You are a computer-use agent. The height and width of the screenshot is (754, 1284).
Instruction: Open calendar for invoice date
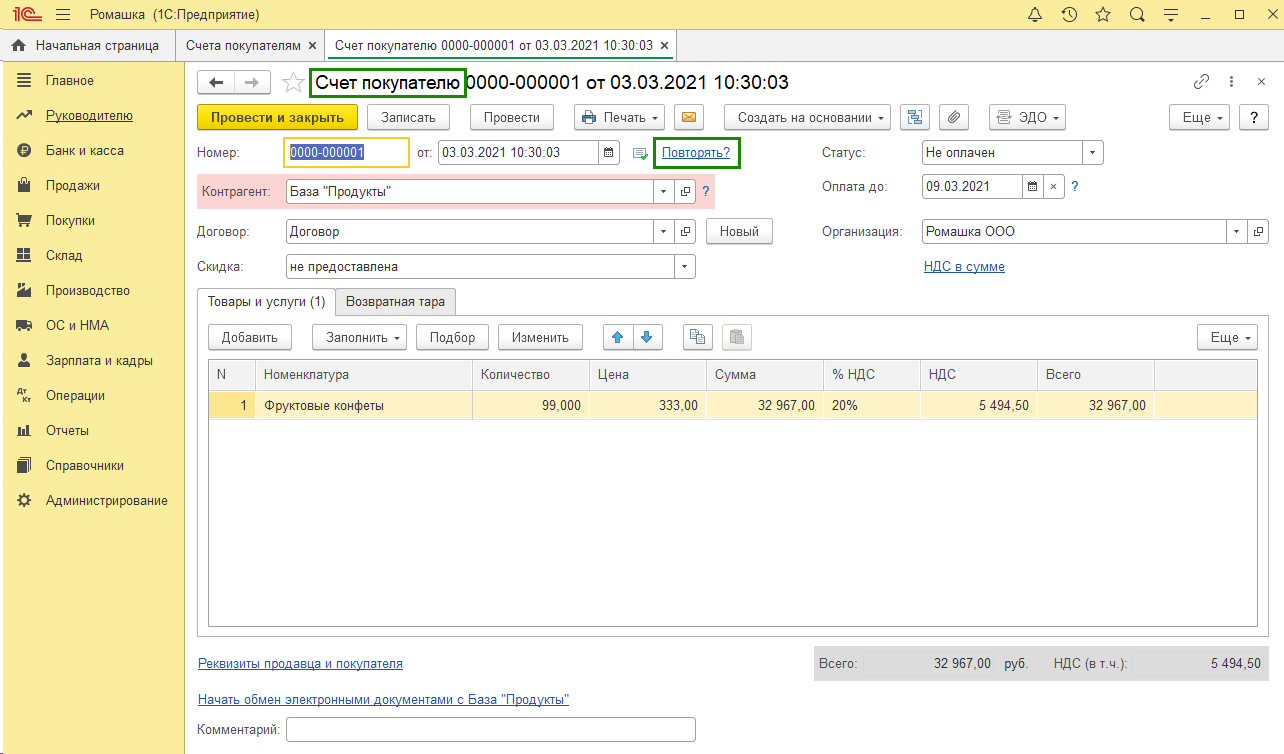(608, 153)
